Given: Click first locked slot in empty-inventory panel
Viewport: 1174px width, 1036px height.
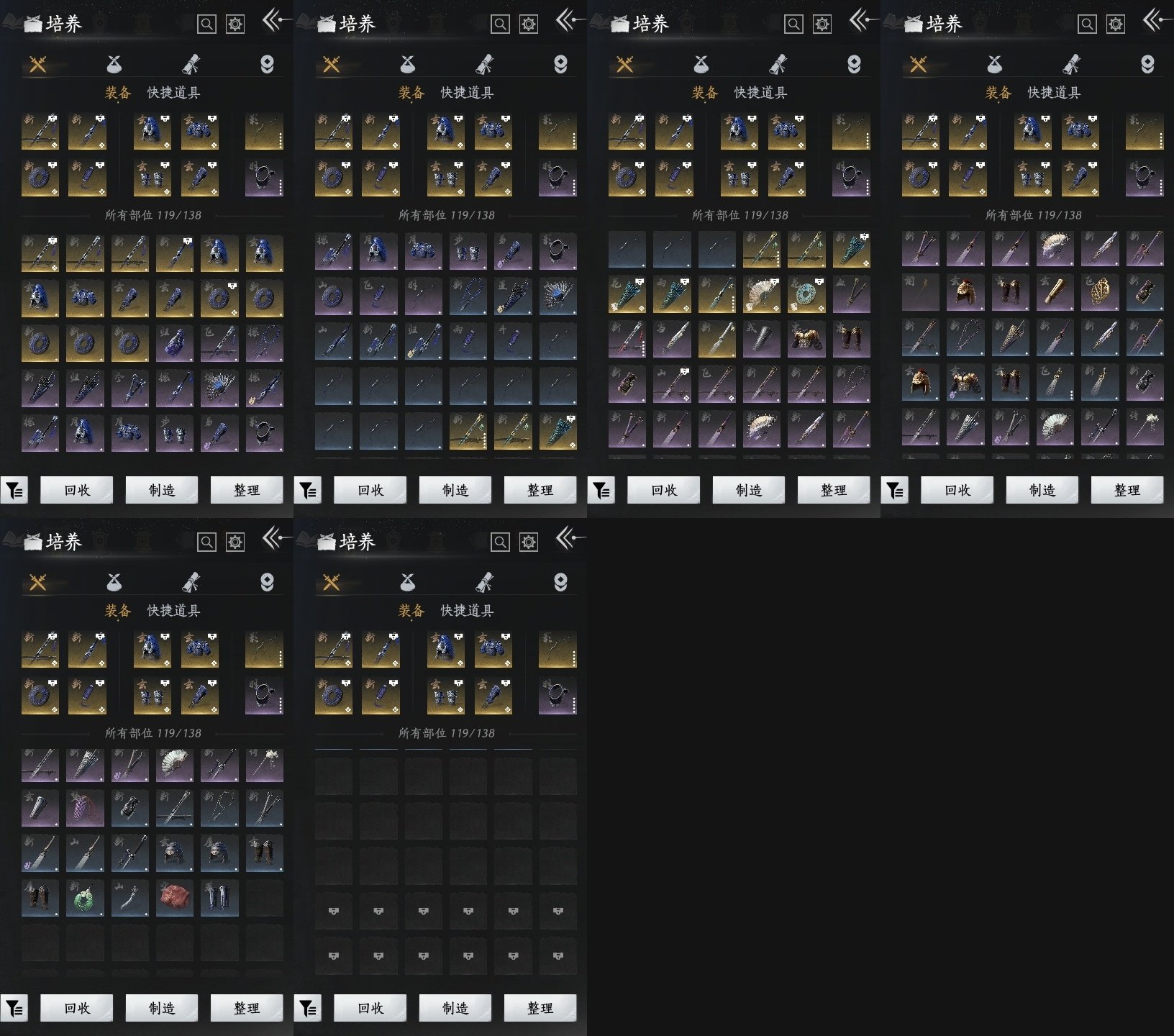Looking at the screenshot, I should (334, 911).
